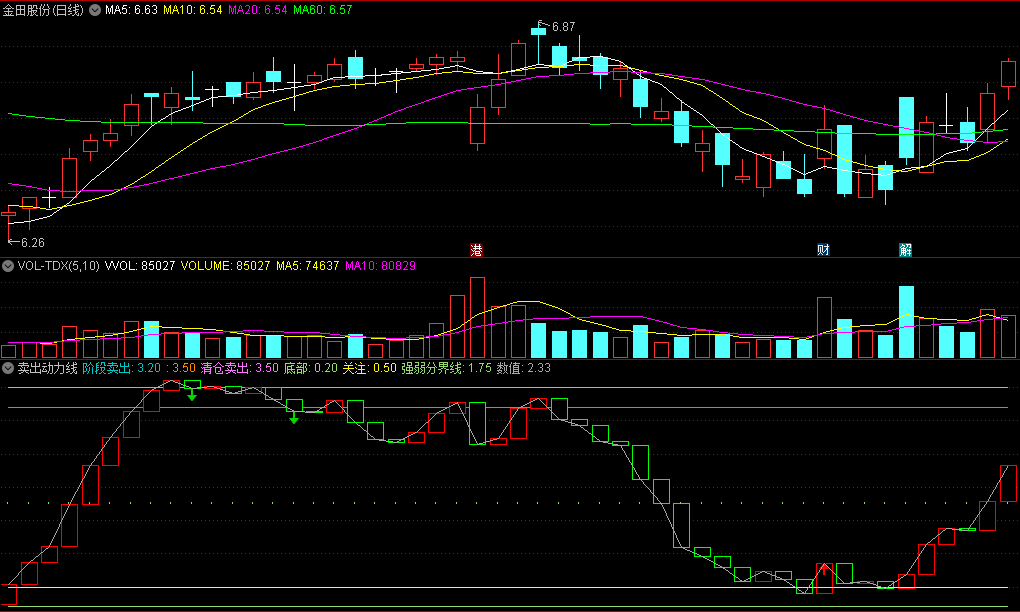1020x612 pixels.
Task: Click the second green sell arrow signal
Action: (x=294, y=418)
